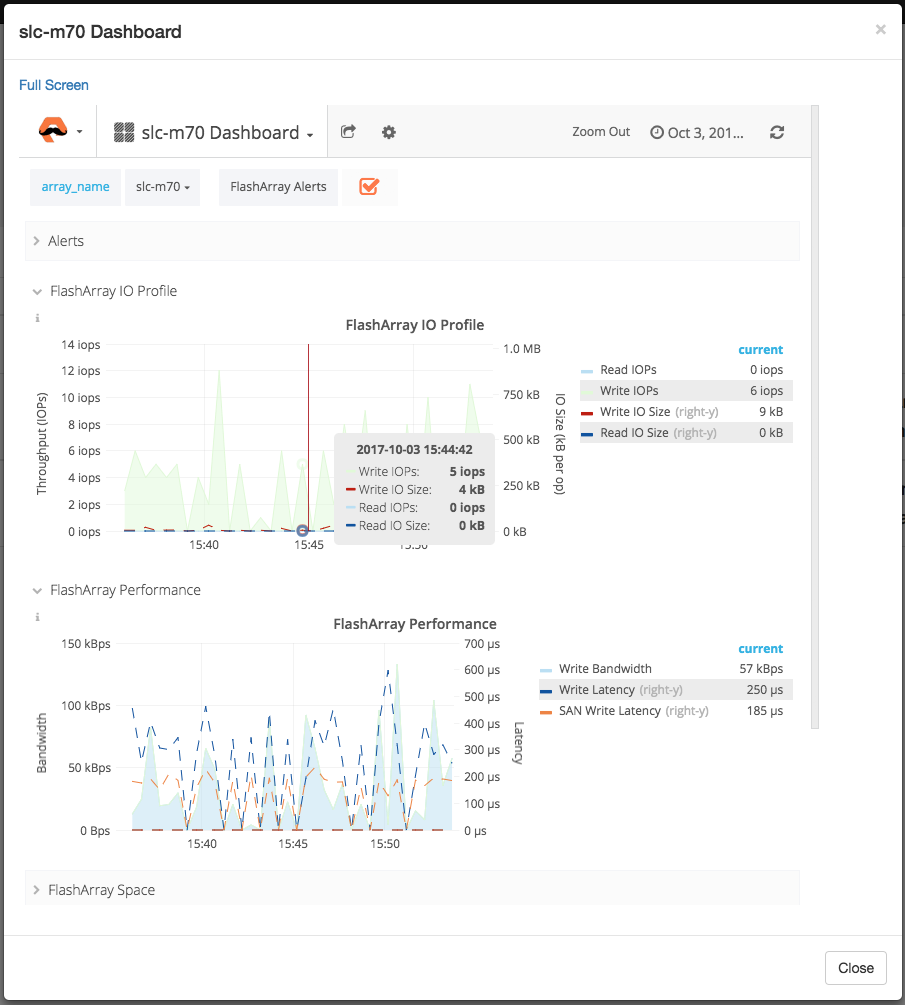Click Write IO Size red color swatch
This screenshot has height=1005, width=905.
(x=586, y=413)
